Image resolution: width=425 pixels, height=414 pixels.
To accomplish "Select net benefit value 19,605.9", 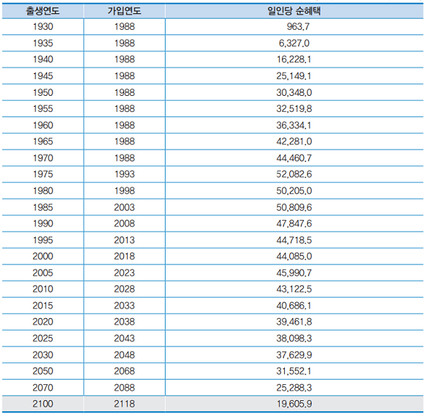I will coord(294,404).
